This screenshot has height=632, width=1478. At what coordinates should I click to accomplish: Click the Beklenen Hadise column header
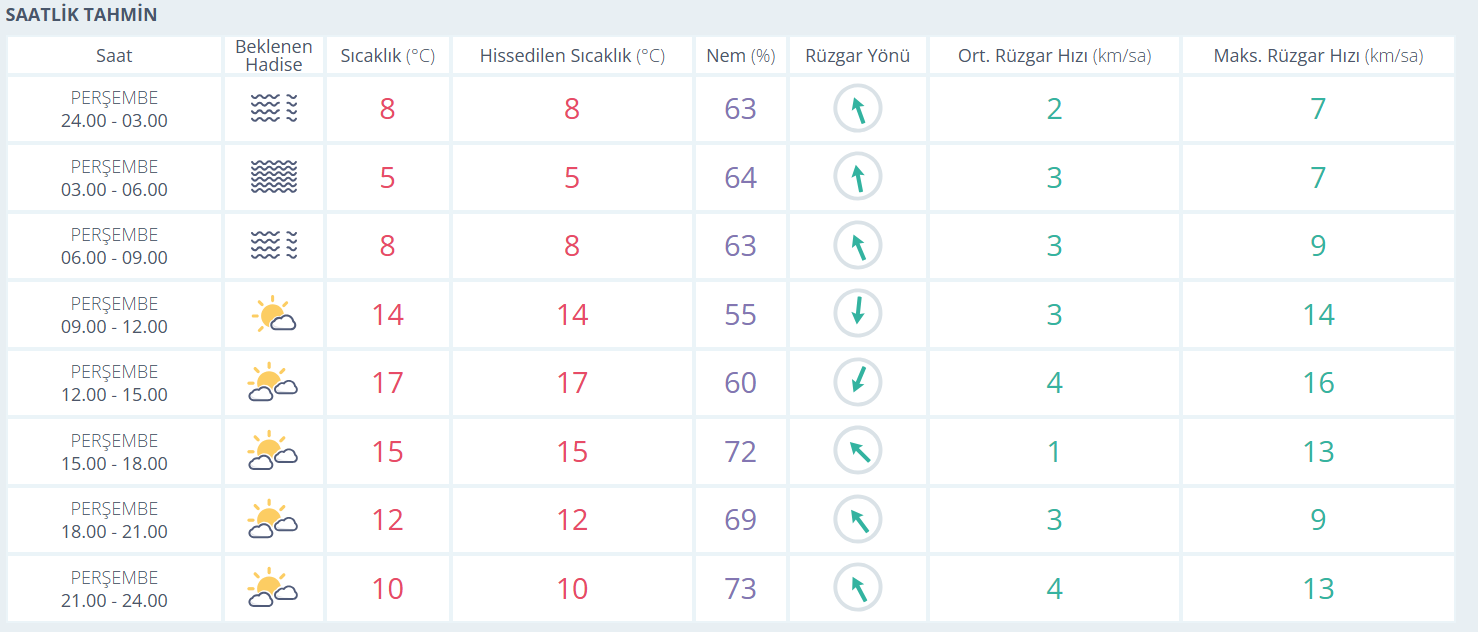(x=273, y=55)
